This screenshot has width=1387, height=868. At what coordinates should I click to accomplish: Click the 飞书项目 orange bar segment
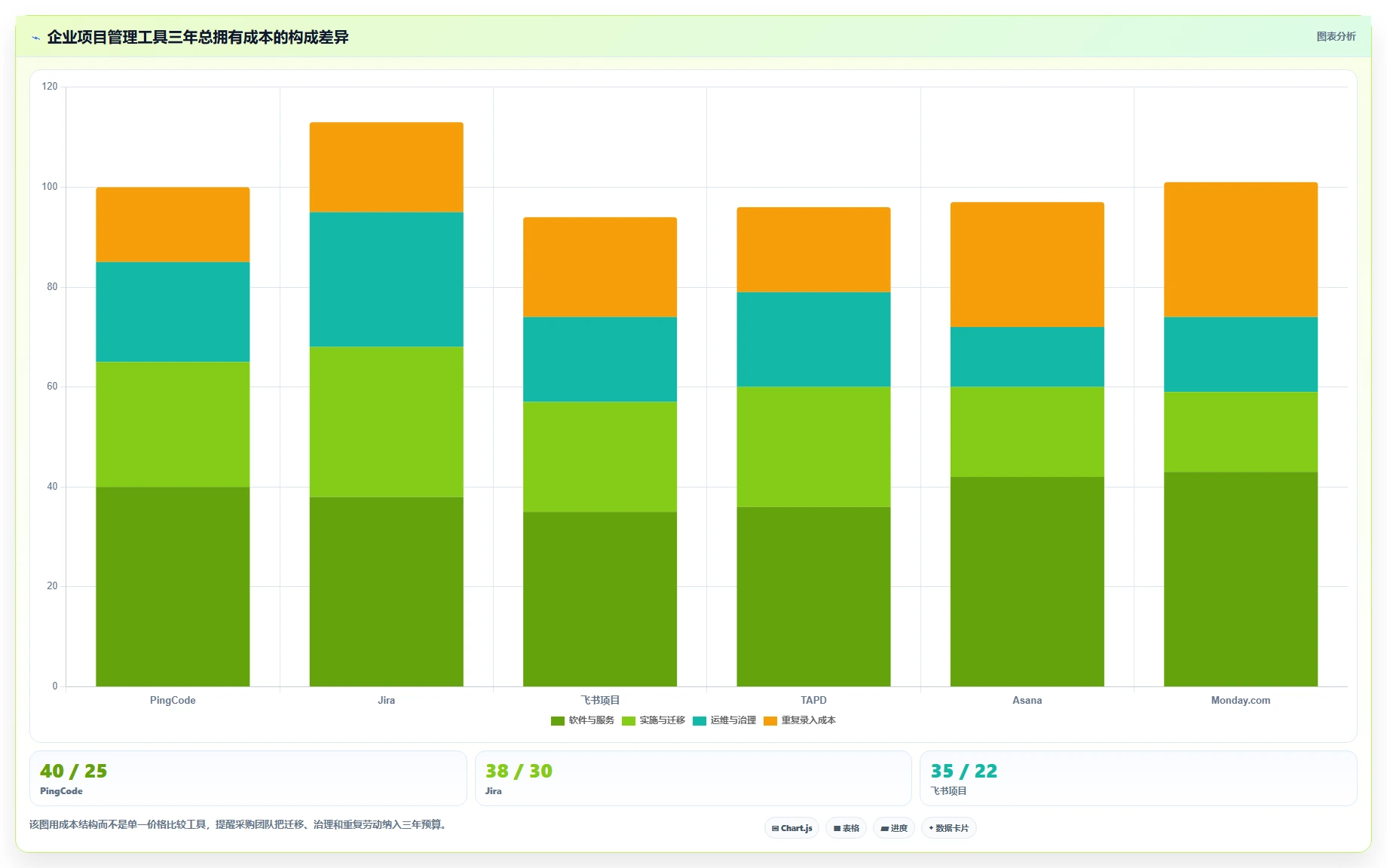tap(600, 267)
